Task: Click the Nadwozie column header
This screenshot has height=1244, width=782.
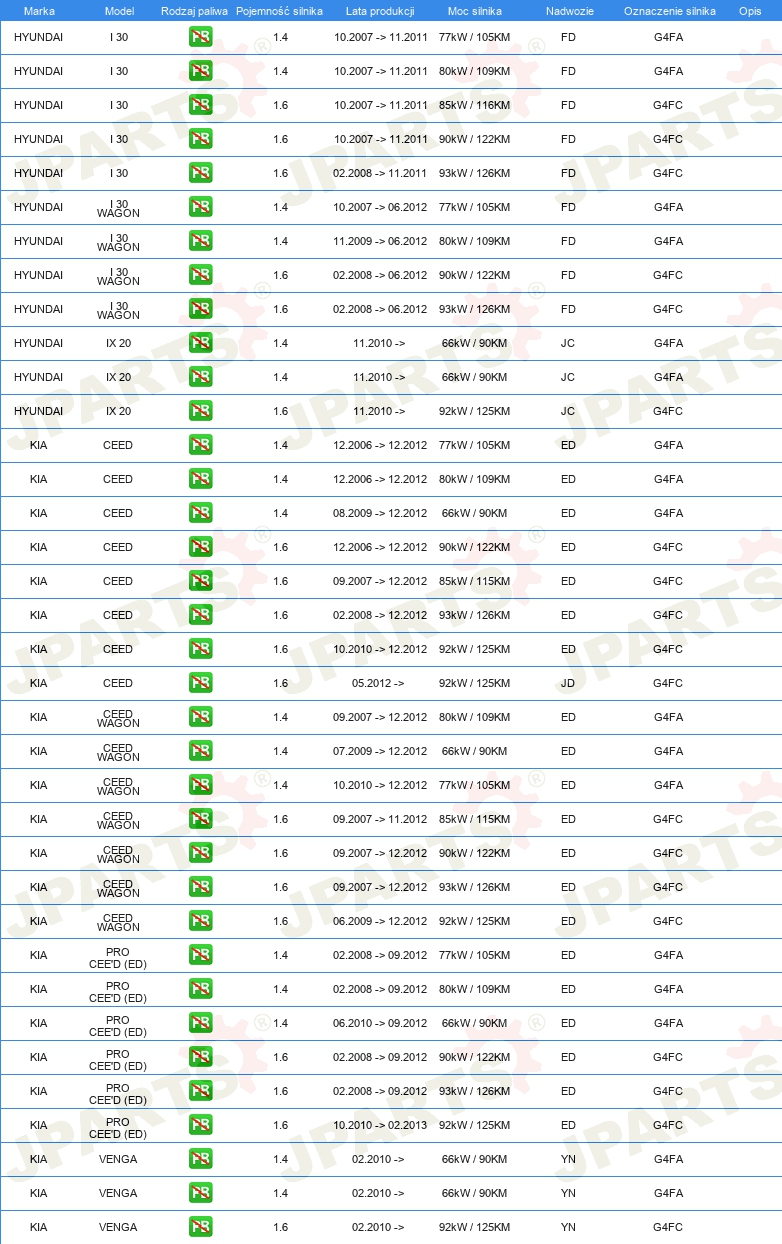Action: 568,11
